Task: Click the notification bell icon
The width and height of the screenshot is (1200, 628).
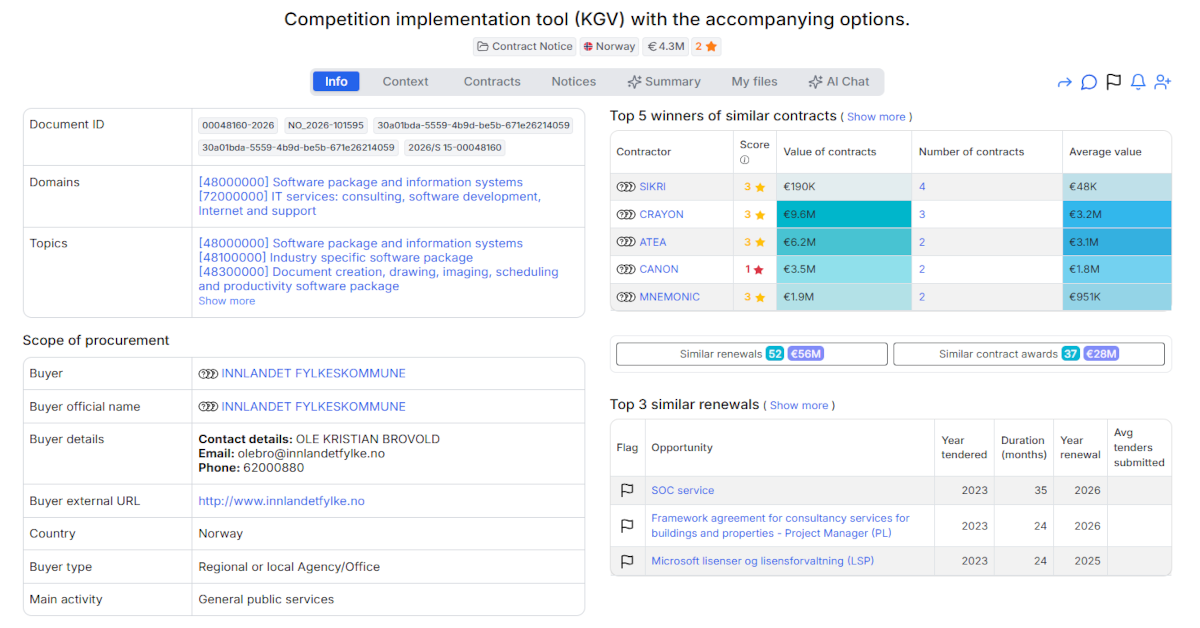Action: (x=1138, y=82)
